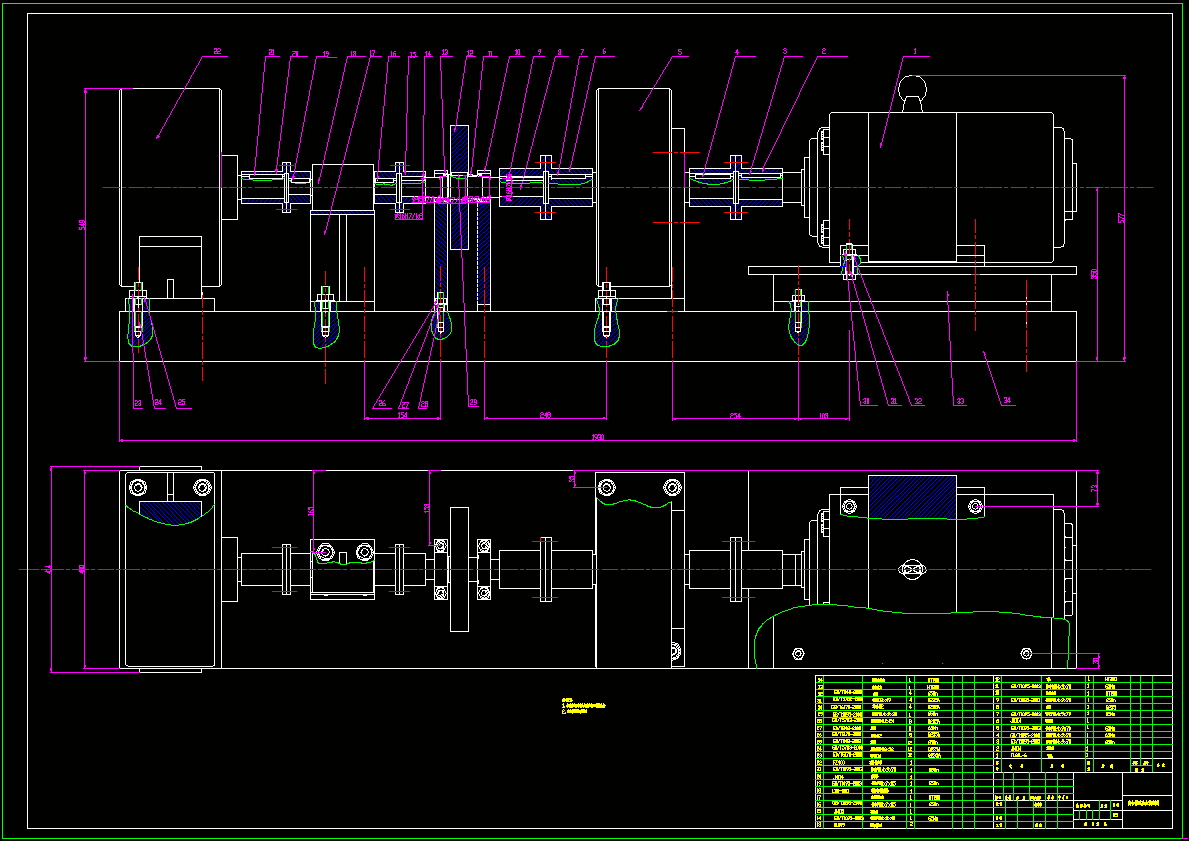The image size is (1189, 841).
Task: Select part callout number 16
Action: point(393,54)
